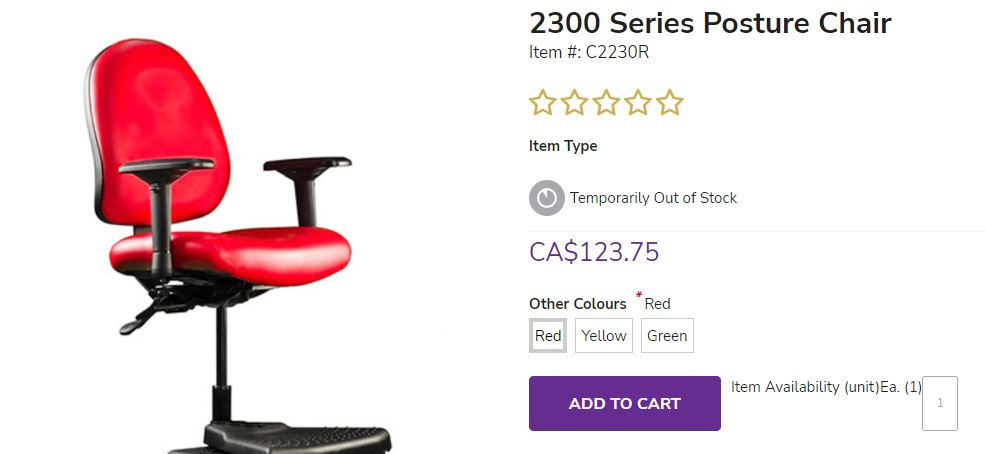Image resolution: width=985 pixels, height=454 pixels.
Task: Rate the chair five stars
Action: (670, 102)
